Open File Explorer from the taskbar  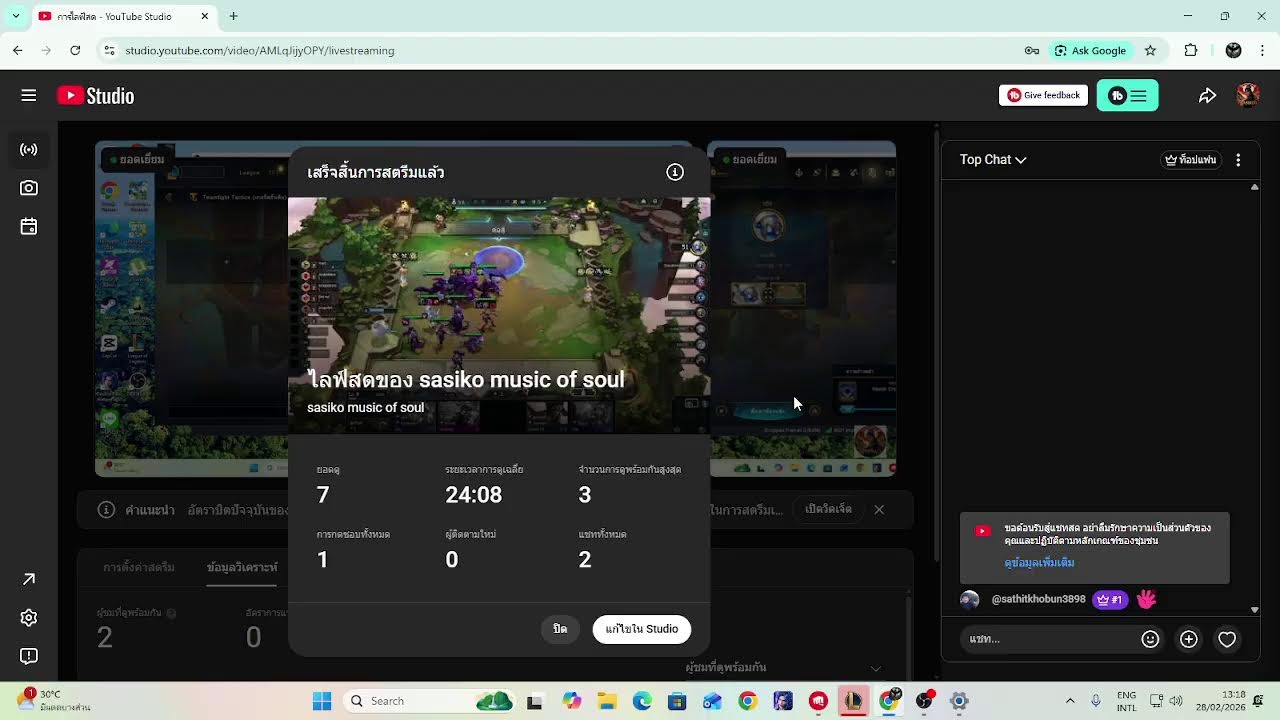606,701
